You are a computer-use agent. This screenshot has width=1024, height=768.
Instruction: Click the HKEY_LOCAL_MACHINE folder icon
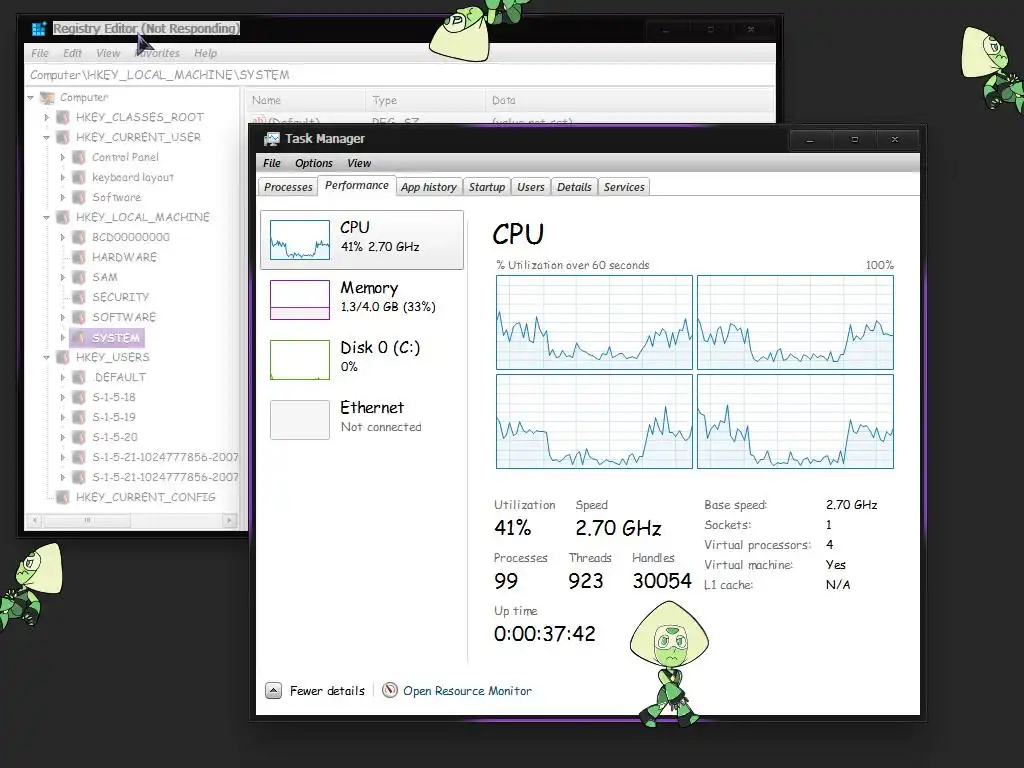(63, 217)
